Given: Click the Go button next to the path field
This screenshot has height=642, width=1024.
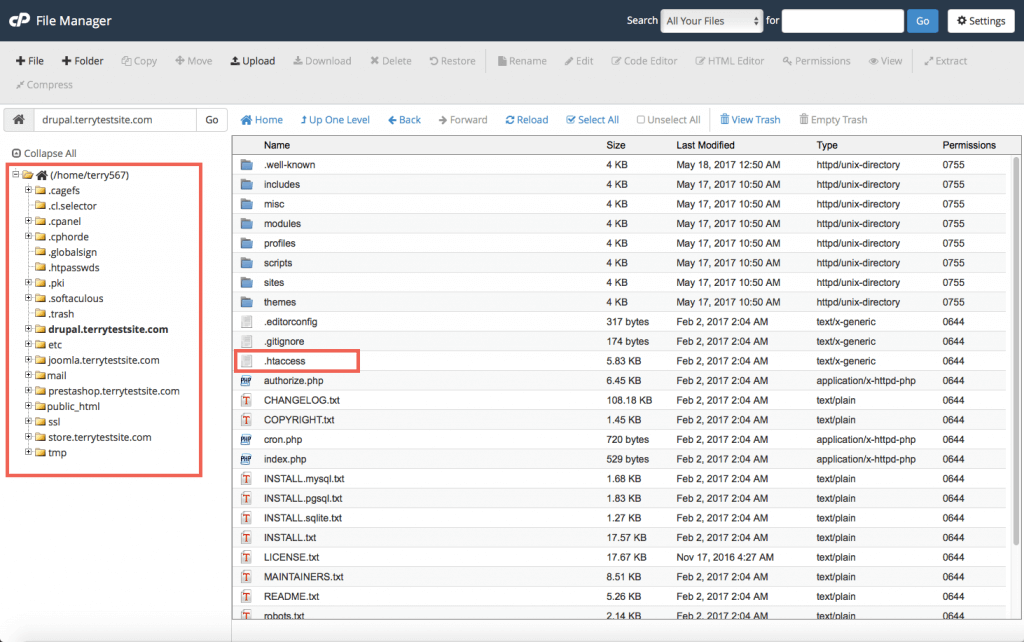Looking at the screenshot, I should point(211,118).
